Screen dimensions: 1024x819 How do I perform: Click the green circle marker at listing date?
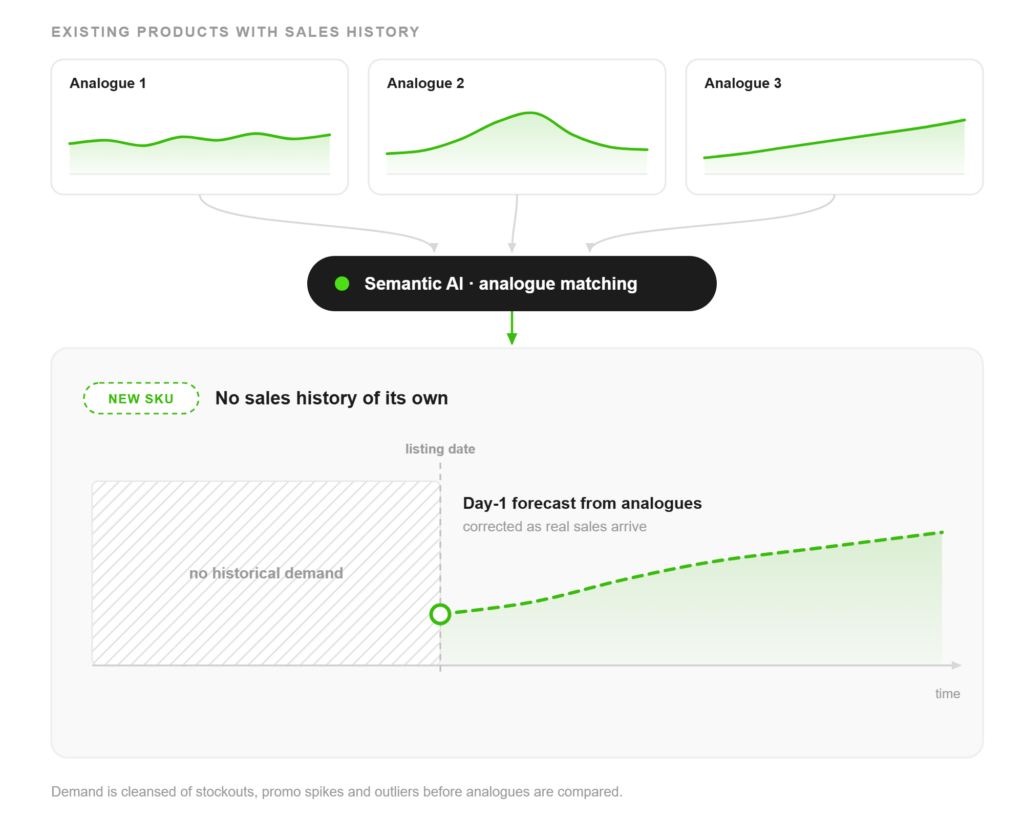click(x=440, y=614)
